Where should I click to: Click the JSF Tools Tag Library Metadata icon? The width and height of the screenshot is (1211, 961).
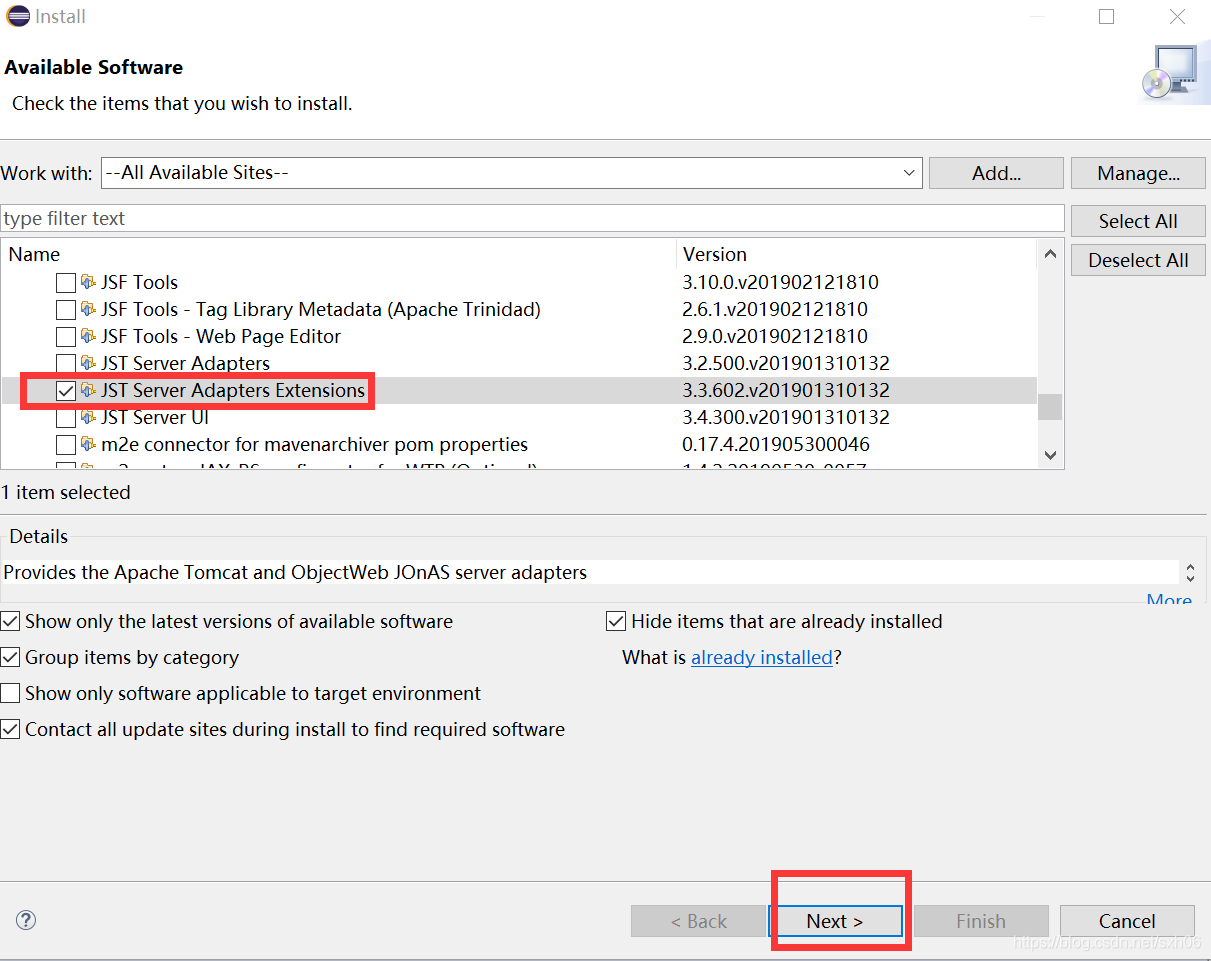(88, 309)
